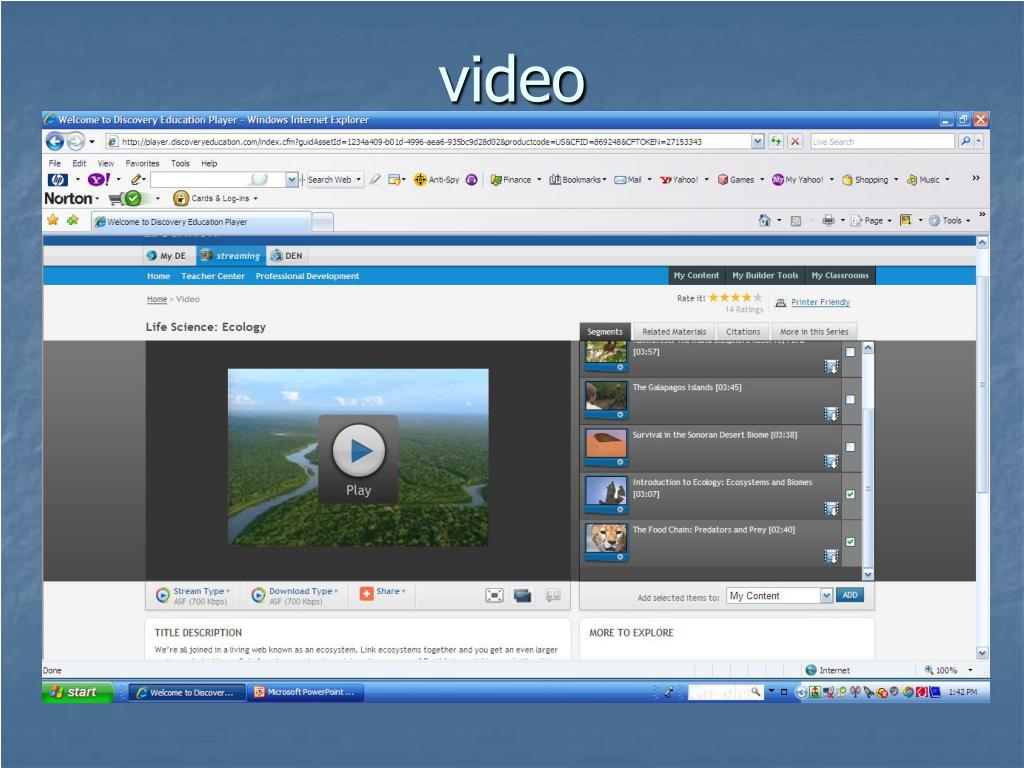
Task: Open the My DE section tab
Action: [x=167, y=256]
